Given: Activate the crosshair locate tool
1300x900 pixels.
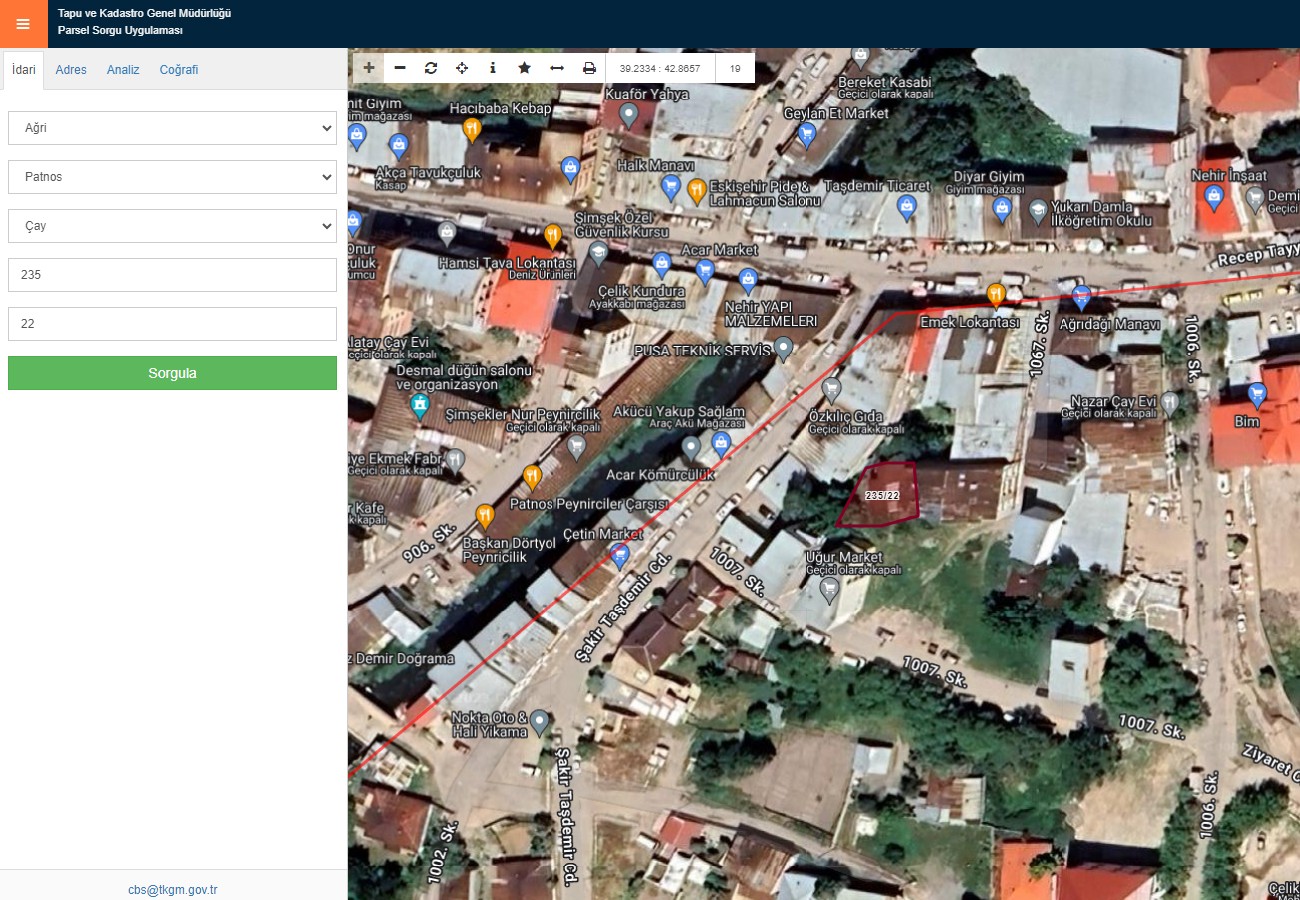Looking at the screenshot, I should [462, 68].
